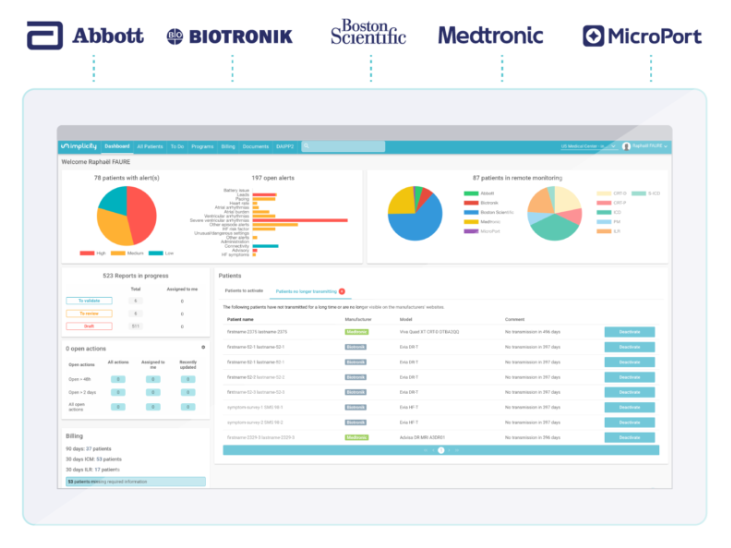
Task: Click the patients missing required information bar
Action: click(x=134, y=481)
